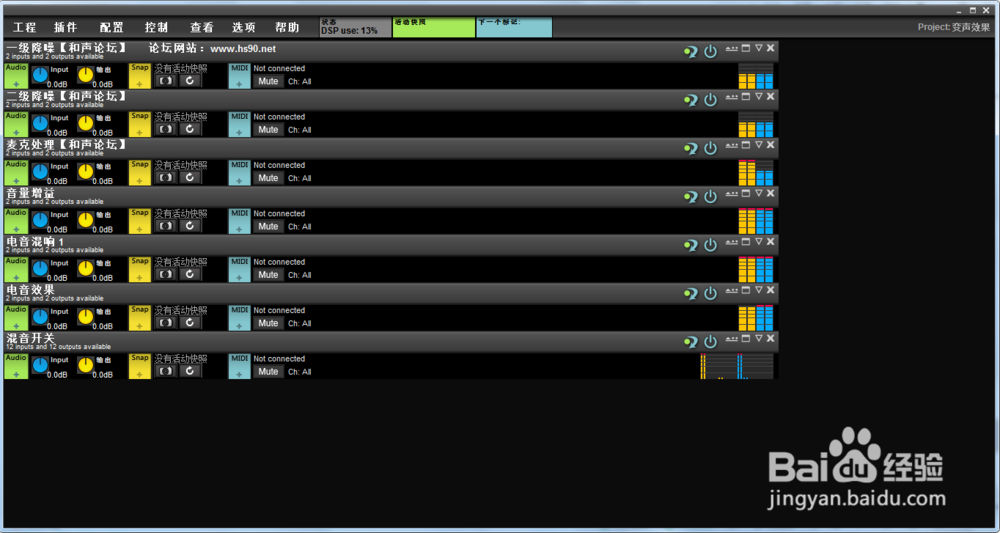Toggle the power button of the 电音效果 rack
This screenshot has height=533, width=1000.
click(710, 294)
